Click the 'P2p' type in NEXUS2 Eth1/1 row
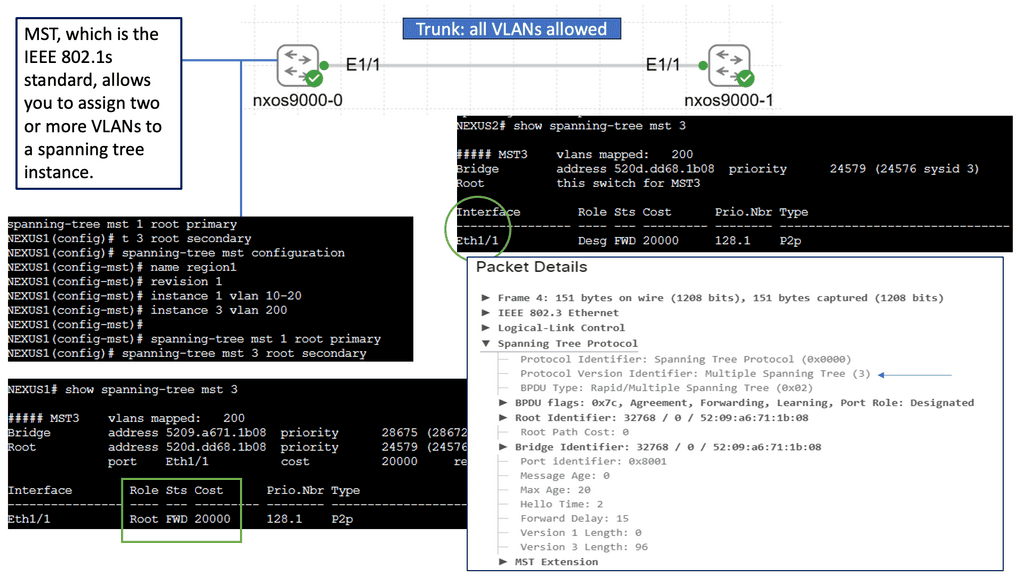Screen dimensions: 1024x576 [791, 241]
